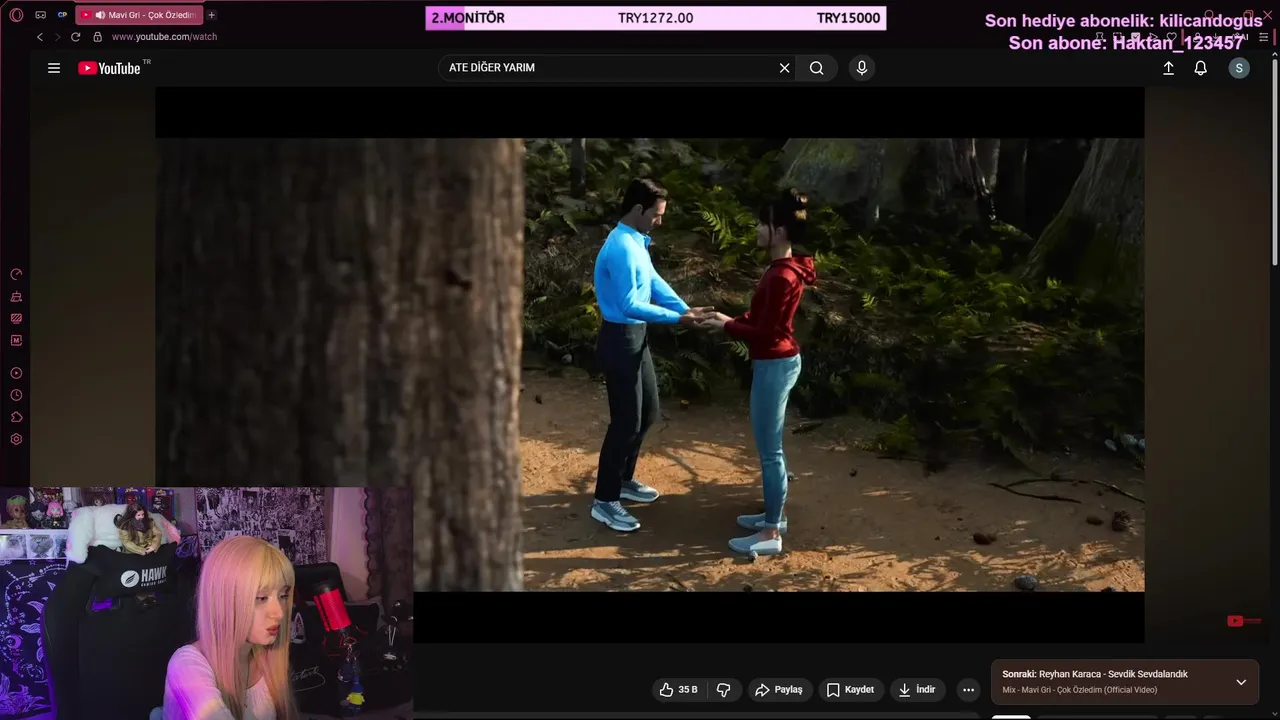1280x720 pixels.
Task: Click the browser vertical scrollbar thumb
Action: (x=1275, y=162)
